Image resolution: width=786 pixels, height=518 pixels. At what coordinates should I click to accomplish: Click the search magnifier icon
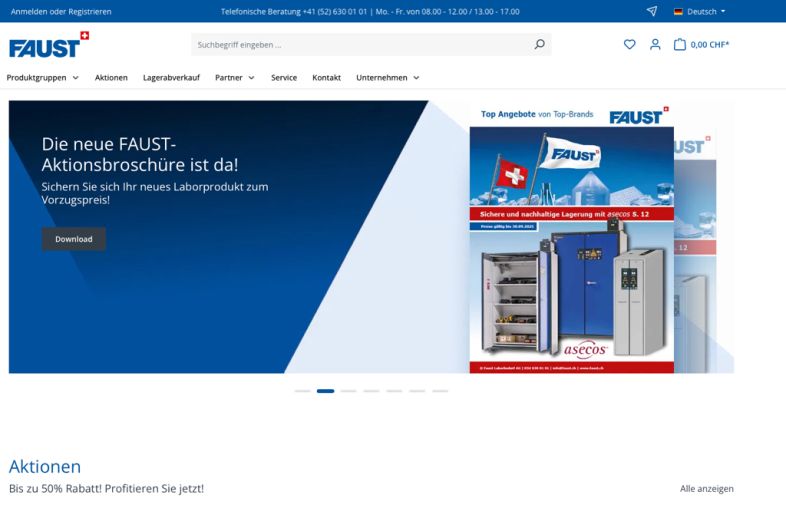(539, 44)
